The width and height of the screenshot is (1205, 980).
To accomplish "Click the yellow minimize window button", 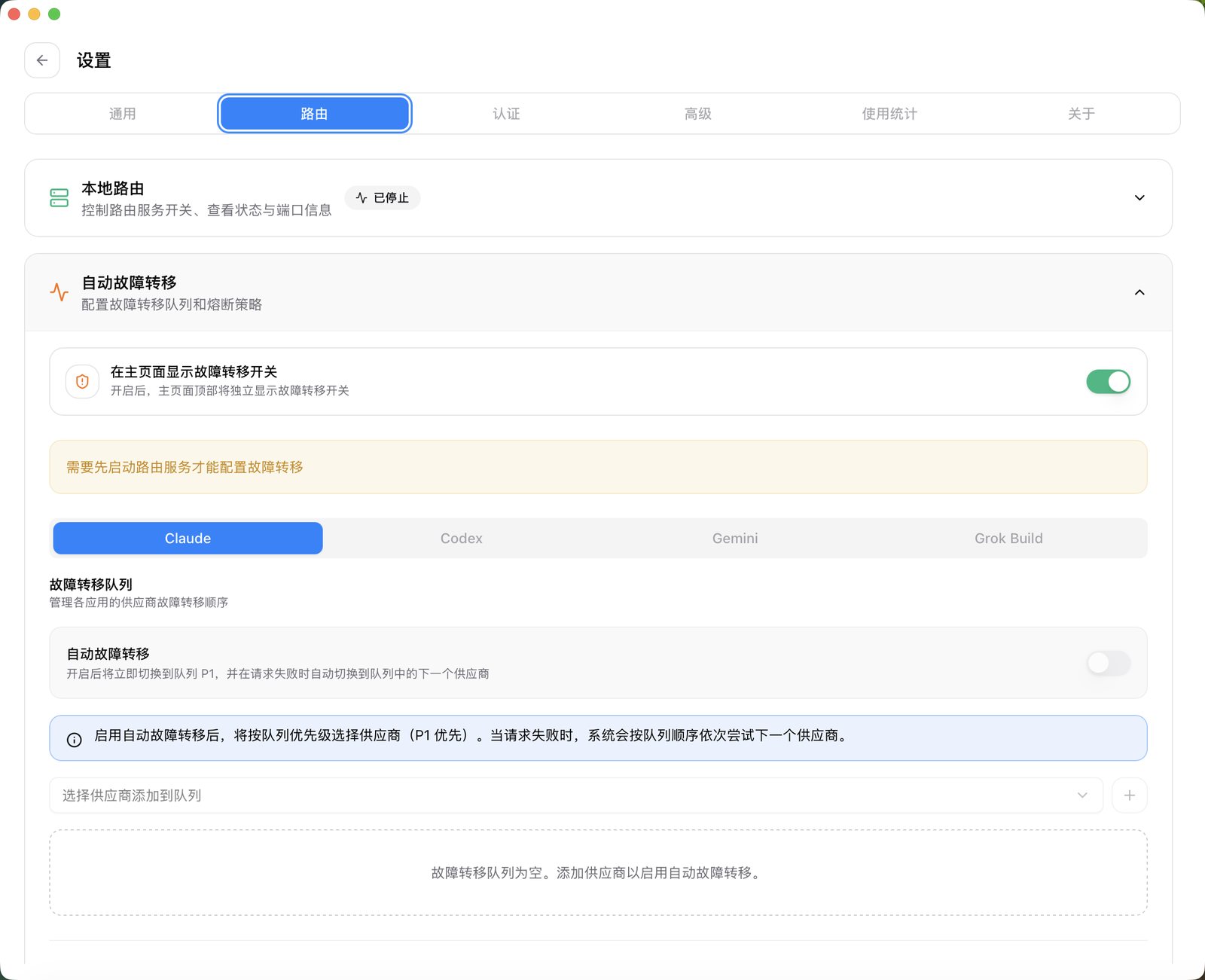I will coord(34,14).
